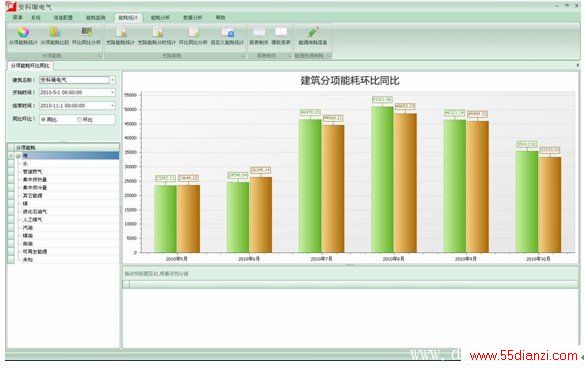Viewport: 584px width, 368px height.
Task: Open the 开始时间 date dropdown
Action: 112,92
